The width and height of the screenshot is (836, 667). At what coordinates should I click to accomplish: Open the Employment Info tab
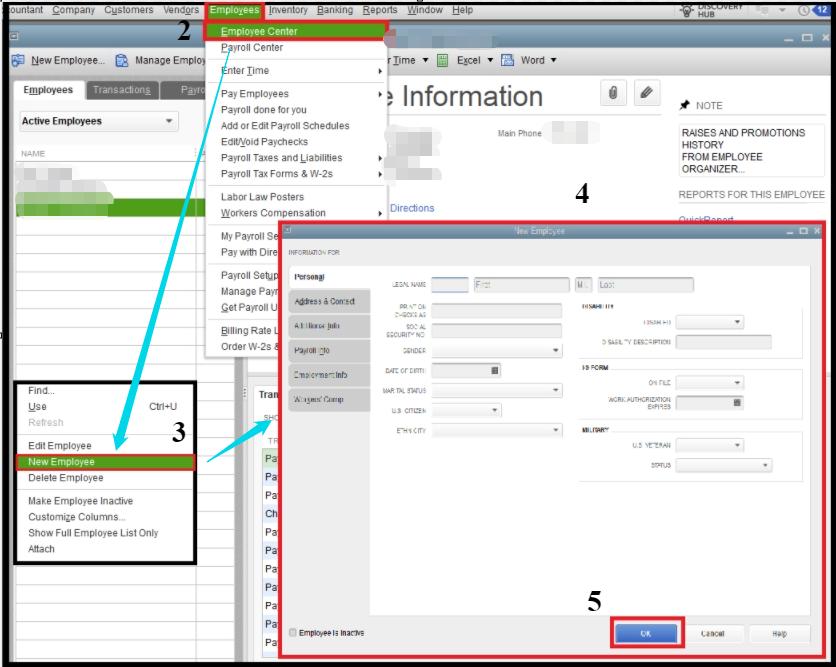329,375
